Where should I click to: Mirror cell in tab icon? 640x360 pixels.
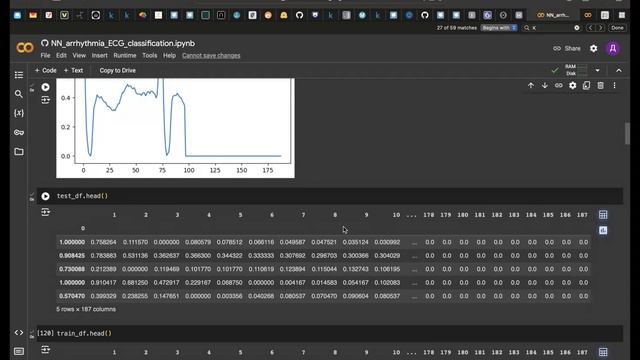(x=587, y=85)
